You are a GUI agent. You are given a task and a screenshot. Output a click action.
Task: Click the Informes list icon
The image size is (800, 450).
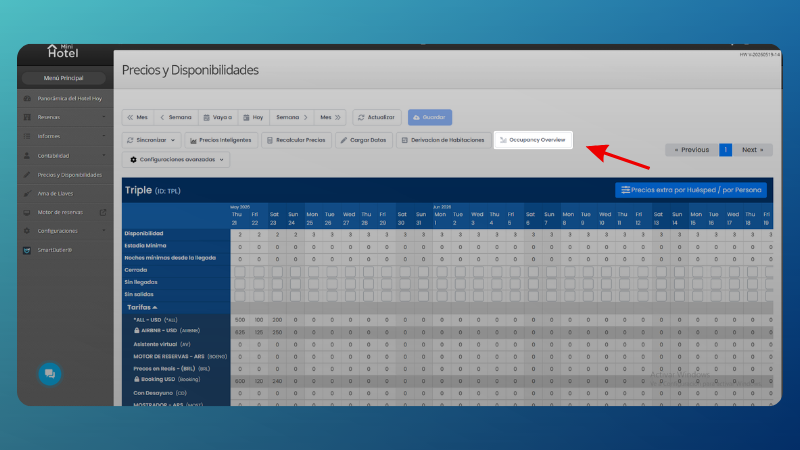point(27,136)
